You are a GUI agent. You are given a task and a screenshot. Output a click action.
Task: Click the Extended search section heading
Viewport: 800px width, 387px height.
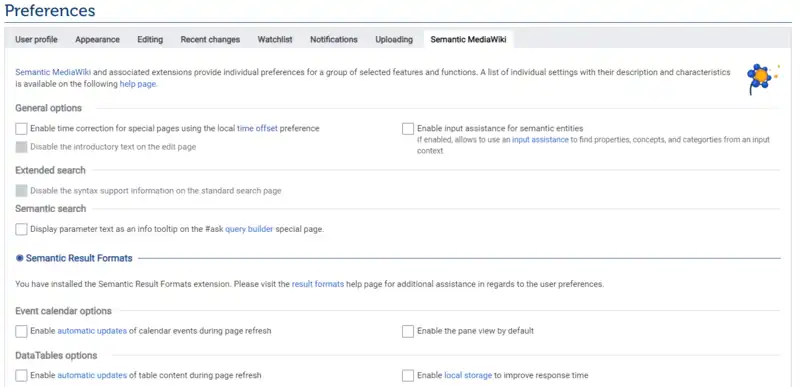tap(51, 170)
